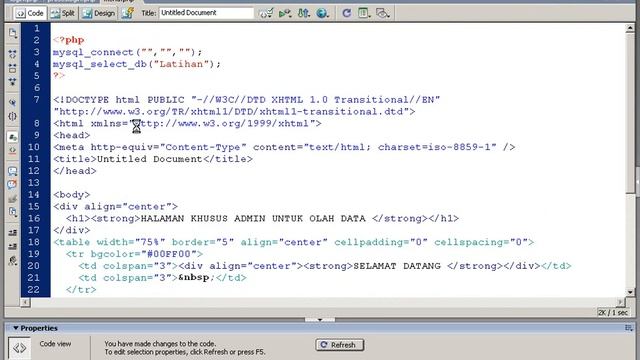Click the Outdent Code icon
Screen dimensions: 640x360
[13, 246]
